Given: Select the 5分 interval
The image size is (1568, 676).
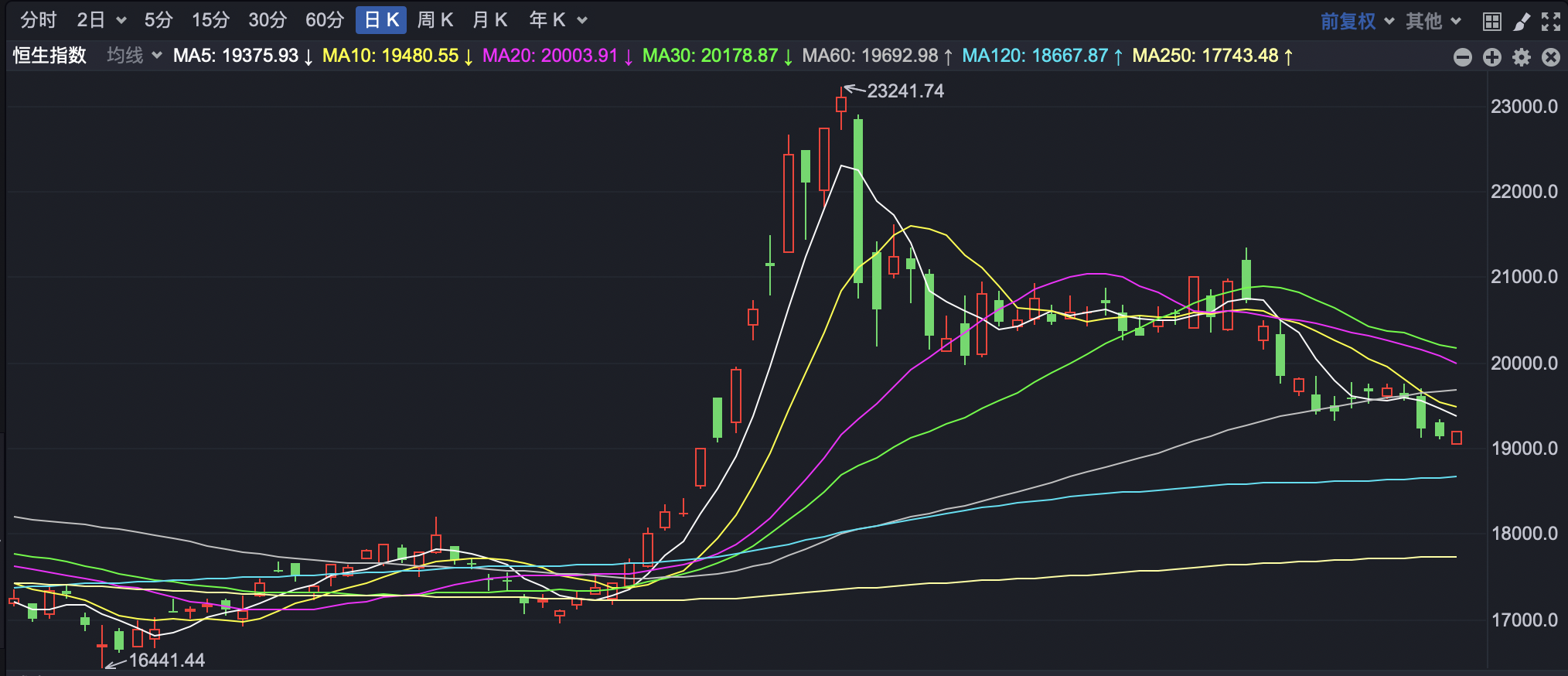Looking at the screenshot, I should click(x=159, y=20).
